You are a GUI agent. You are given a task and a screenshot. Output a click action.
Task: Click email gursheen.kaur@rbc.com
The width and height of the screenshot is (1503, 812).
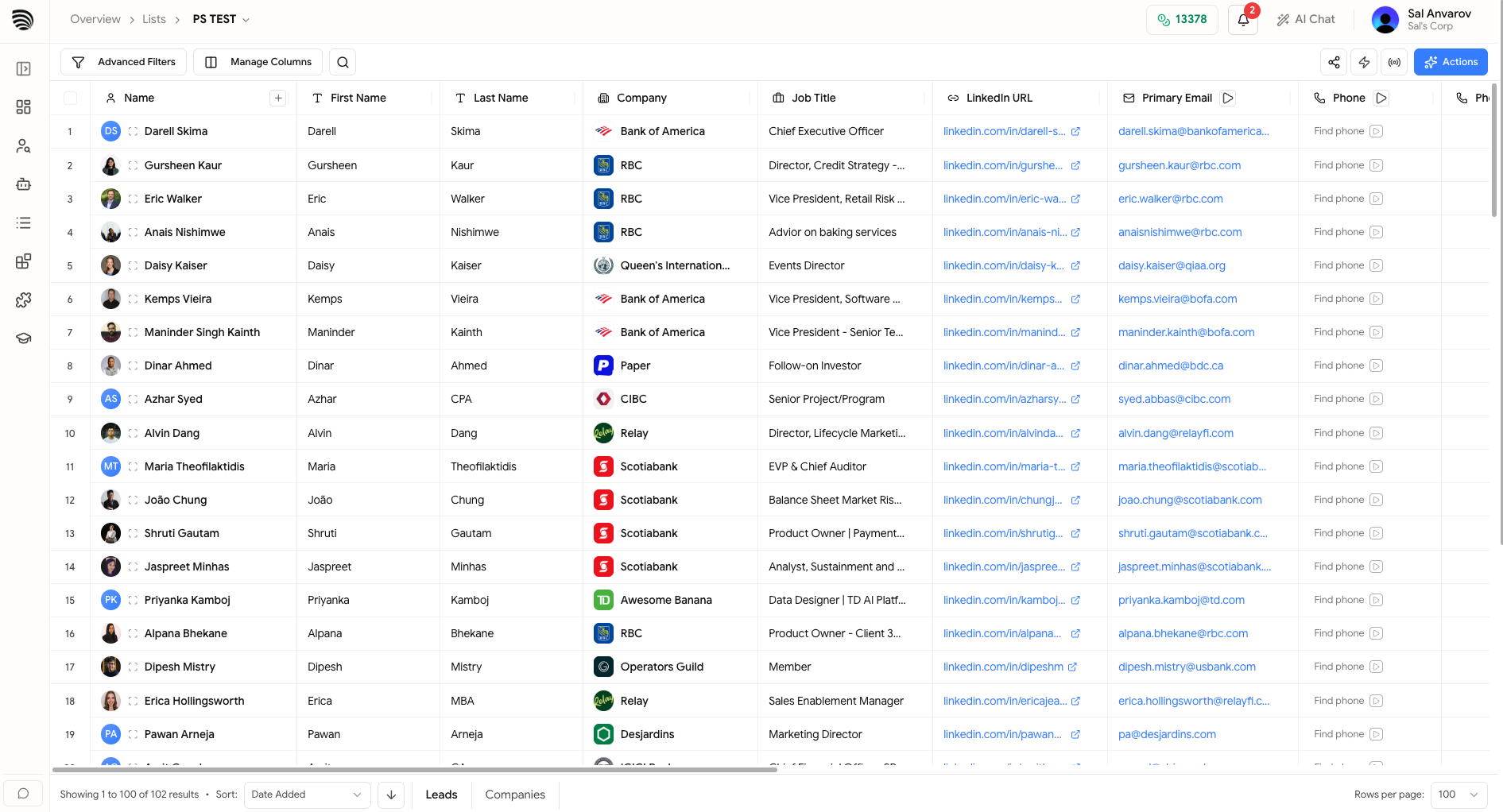pos(1180,165)
